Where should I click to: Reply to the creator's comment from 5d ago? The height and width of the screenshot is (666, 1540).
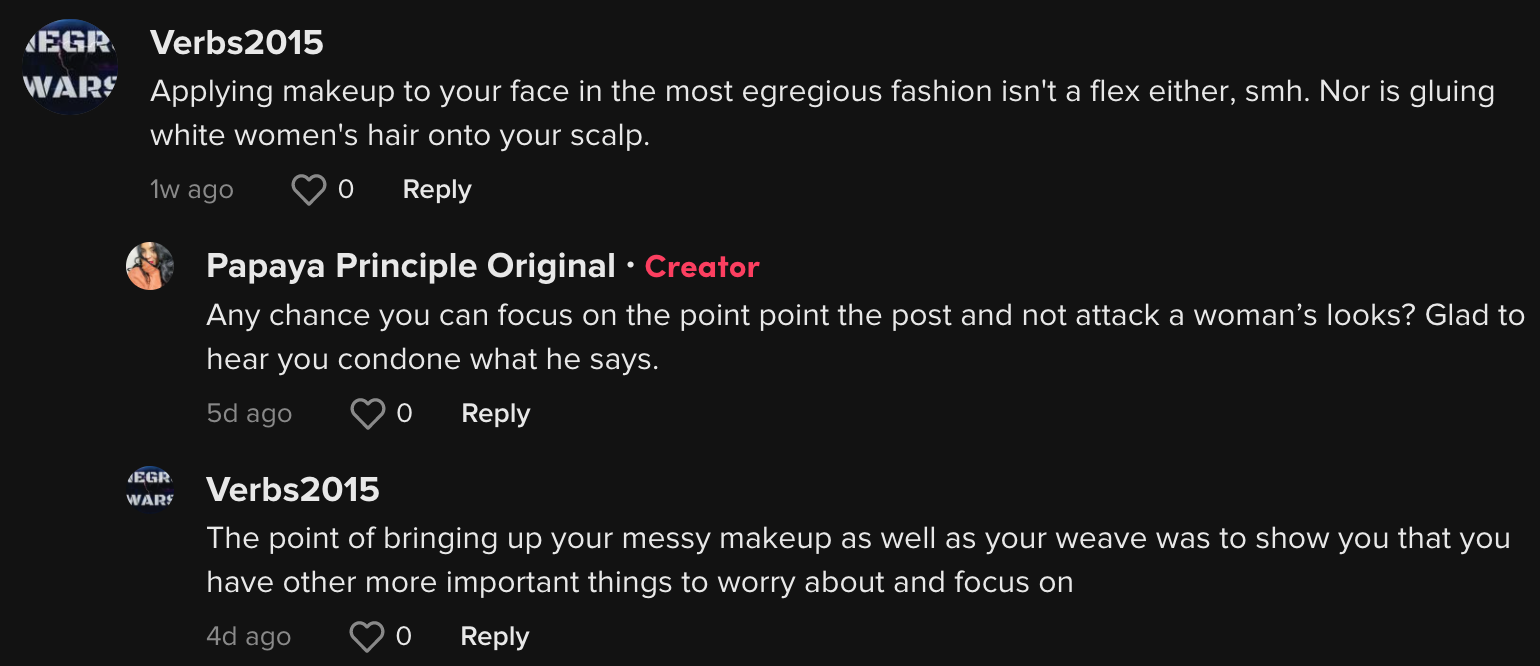point(496,414)
